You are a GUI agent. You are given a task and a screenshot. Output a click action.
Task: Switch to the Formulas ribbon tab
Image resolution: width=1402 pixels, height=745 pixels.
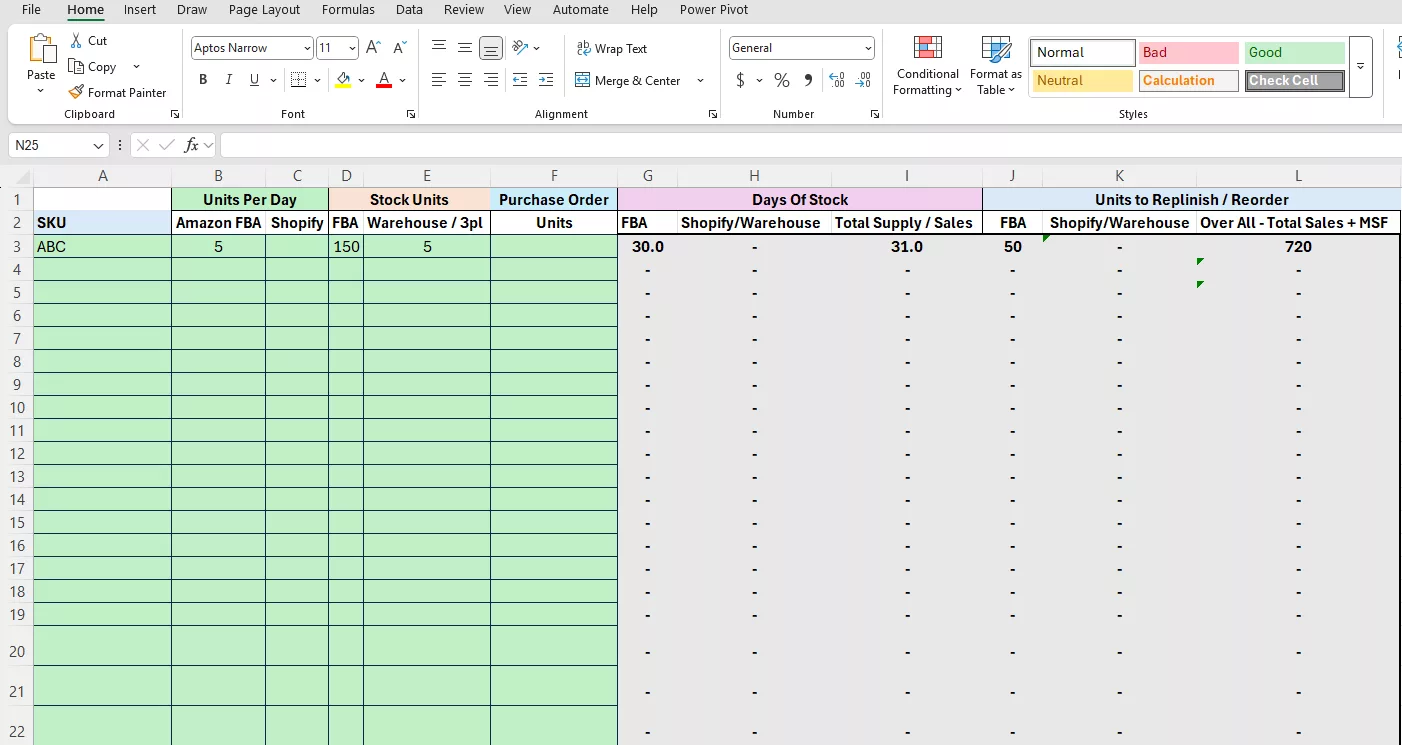pos(348,10)
